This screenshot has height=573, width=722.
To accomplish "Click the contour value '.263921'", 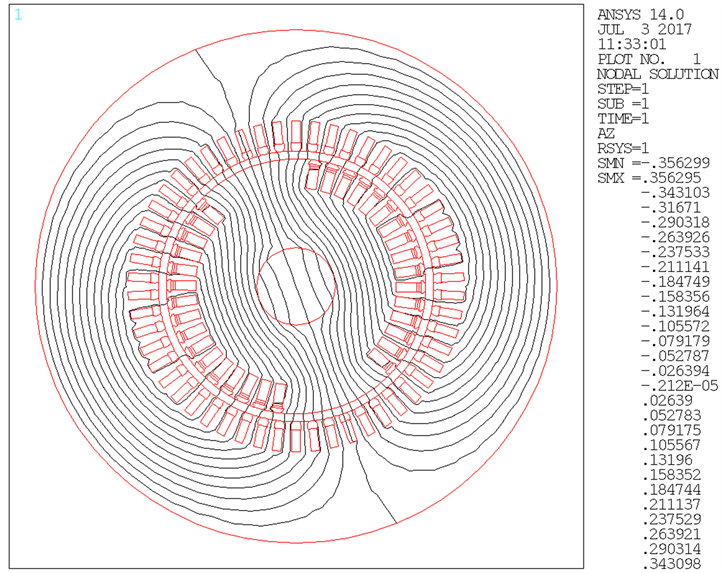I will coord(672,534).
